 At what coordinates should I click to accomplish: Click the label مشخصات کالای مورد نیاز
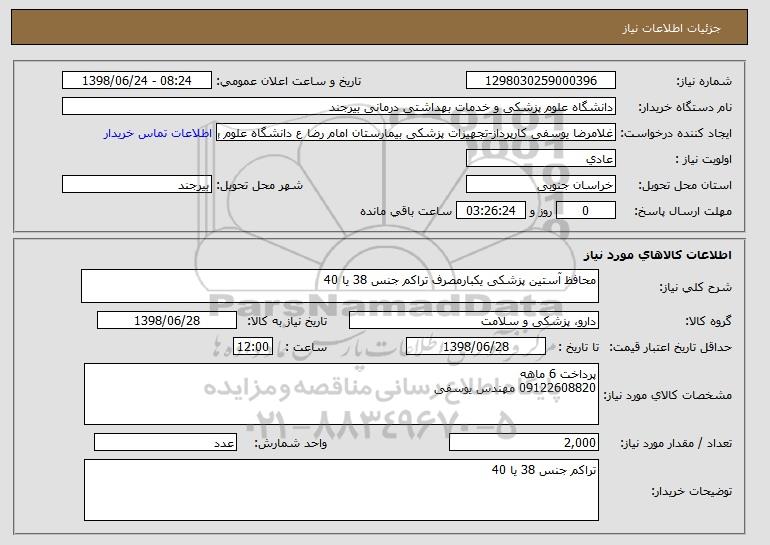point(667,395)
